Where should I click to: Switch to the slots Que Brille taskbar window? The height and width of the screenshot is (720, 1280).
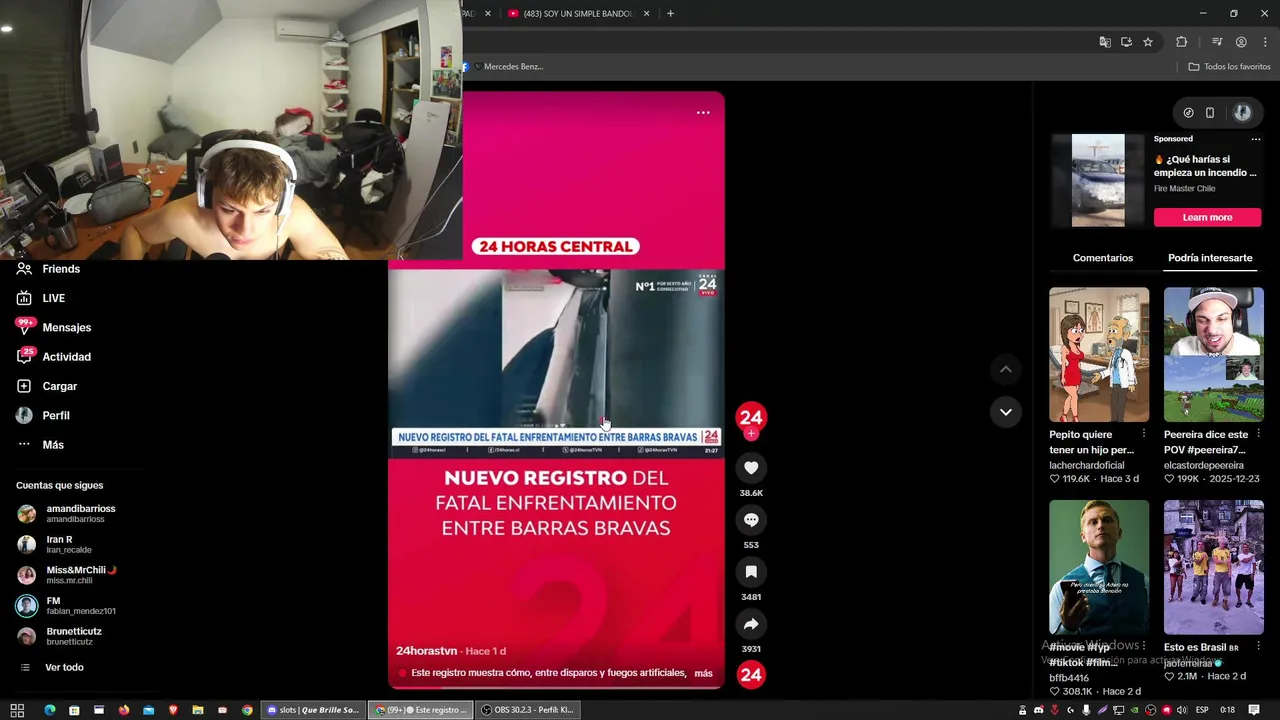(313, 710)
